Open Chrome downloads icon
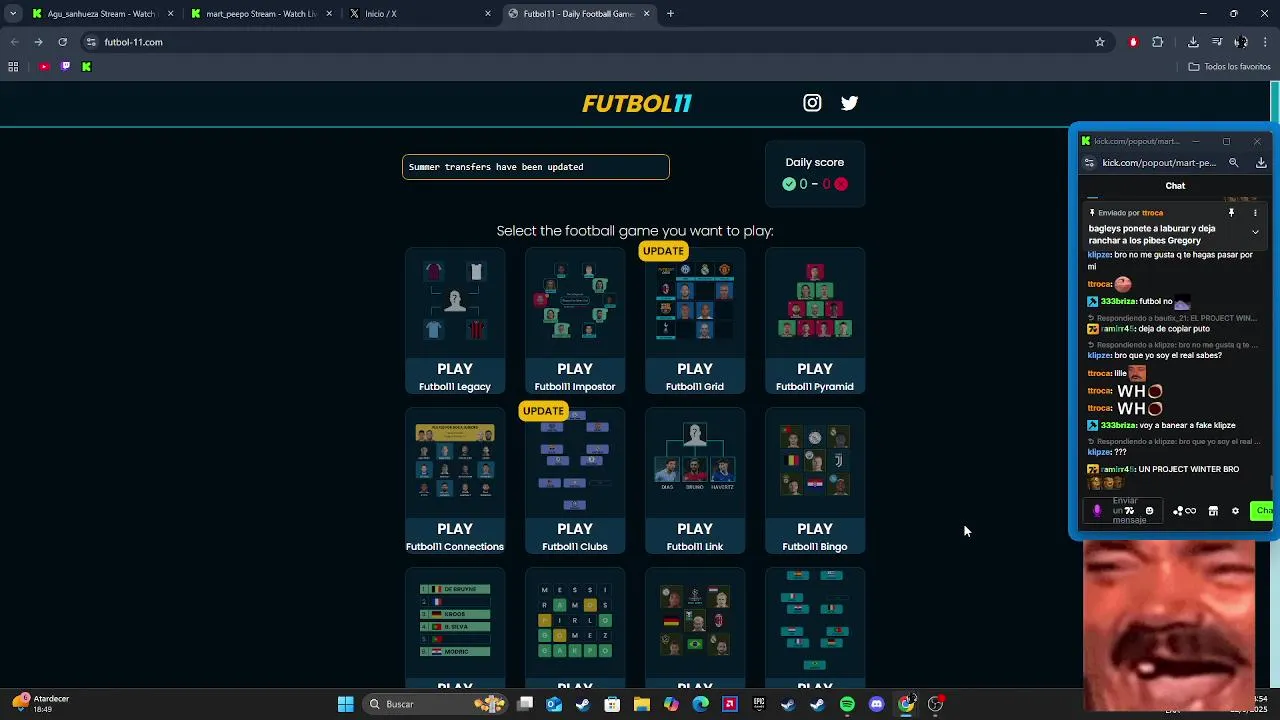The height and width of the screenshot is (720, 1280). (x=1193, y=42)
